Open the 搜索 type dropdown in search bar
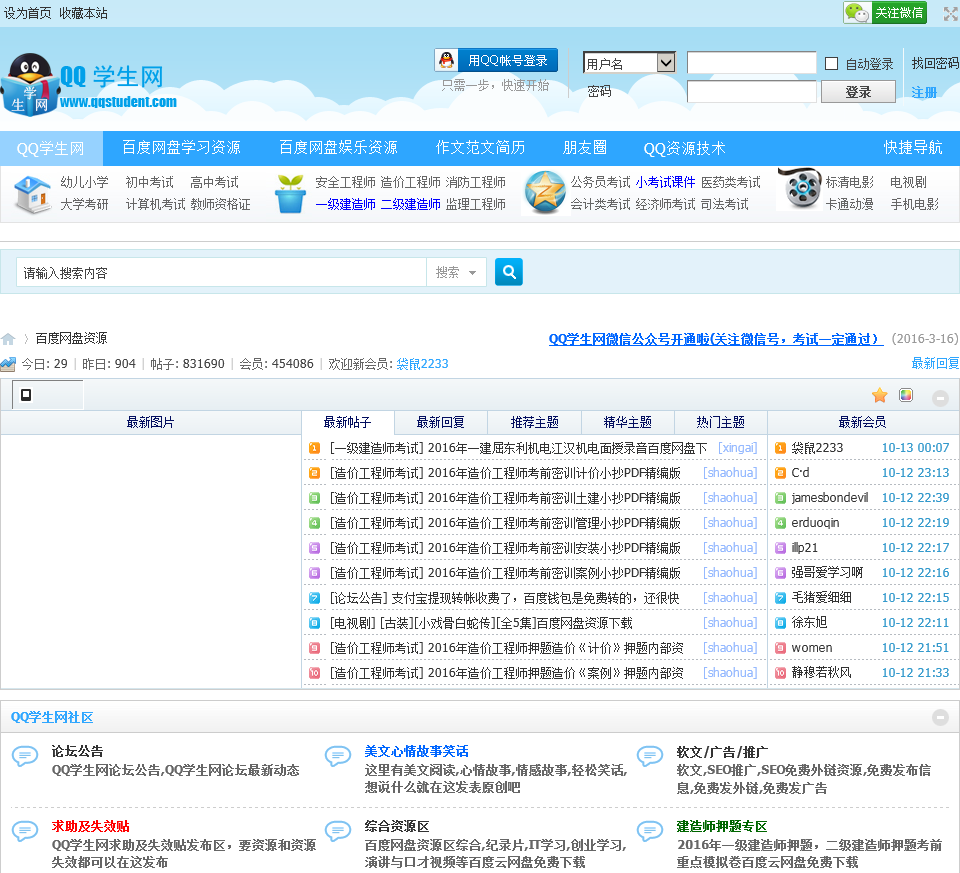960x873 pixels. 457,272
